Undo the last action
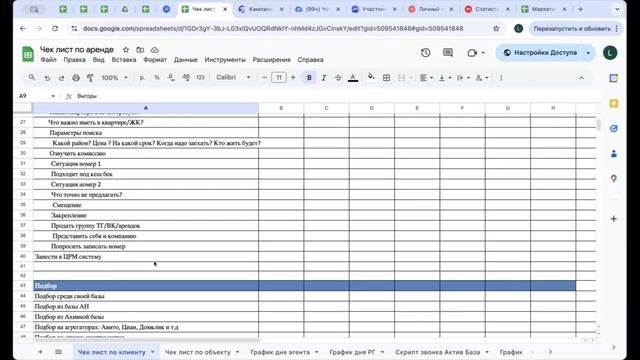This screenshot has width=640, height=360. click(x=47, y=78)
